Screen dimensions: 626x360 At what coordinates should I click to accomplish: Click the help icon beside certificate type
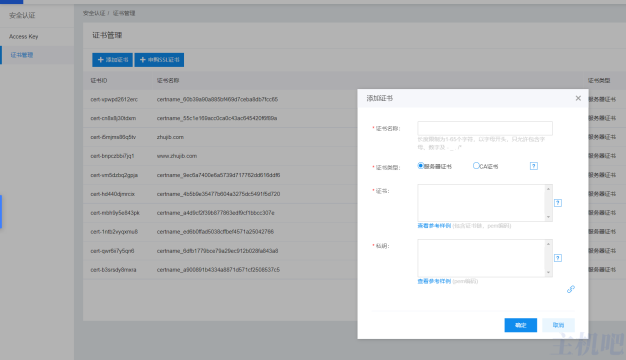[534, 166]
